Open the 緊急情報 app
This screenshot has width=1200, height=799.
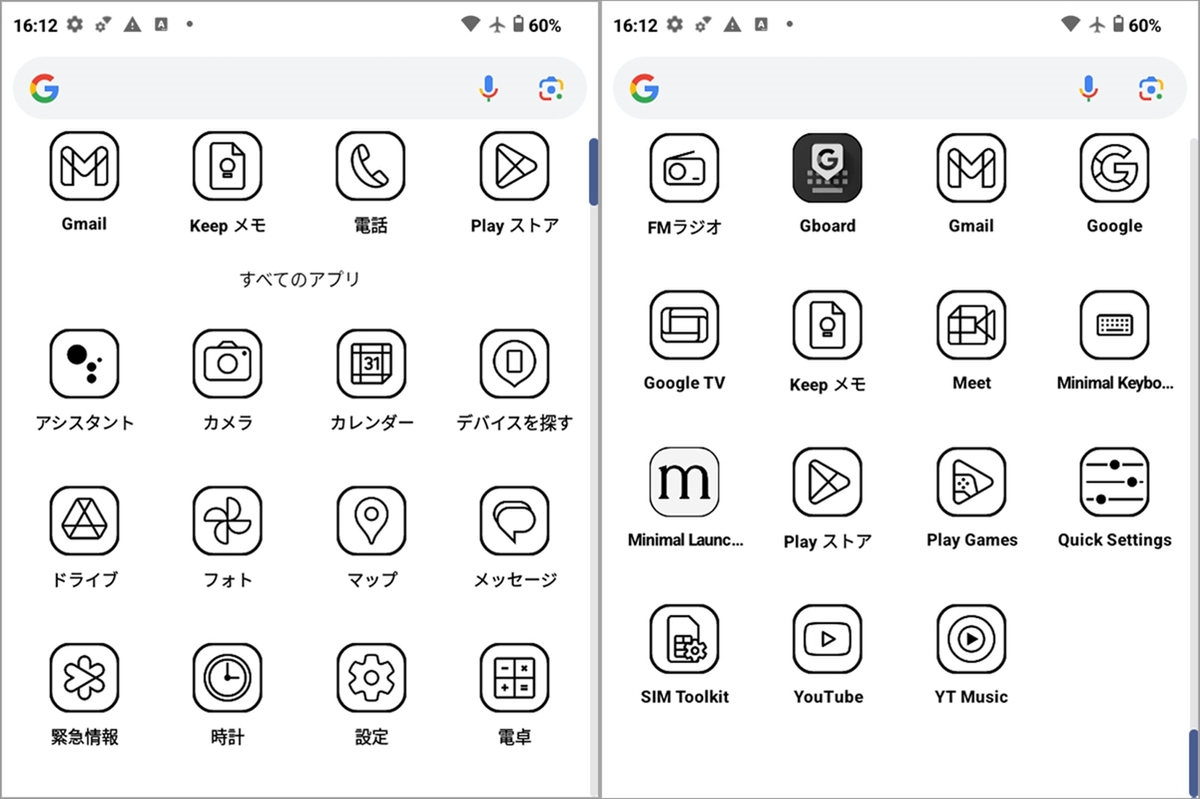pos(84,678)
